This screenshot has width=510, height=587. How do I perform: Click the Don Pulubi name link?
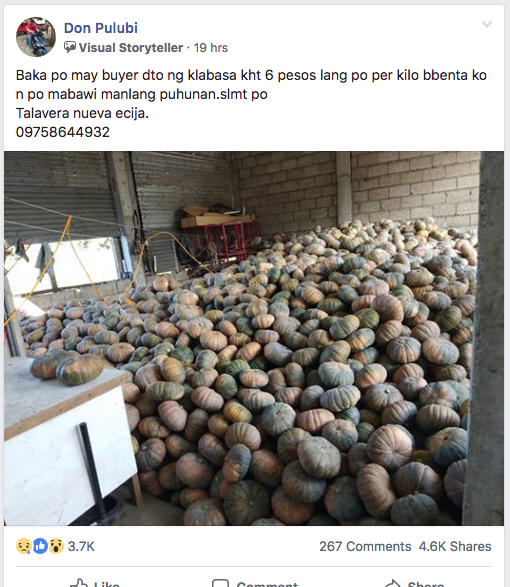pyautogui.click(x=101, y=28)
